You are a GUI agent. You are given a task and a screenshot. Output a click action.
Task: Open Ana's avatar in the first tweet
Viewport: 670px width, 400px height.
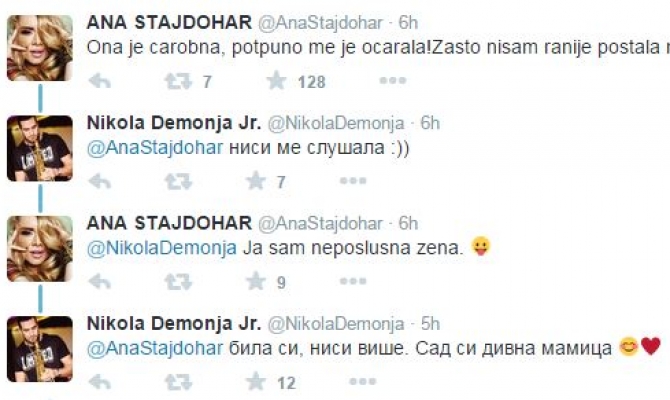(40, 48)
